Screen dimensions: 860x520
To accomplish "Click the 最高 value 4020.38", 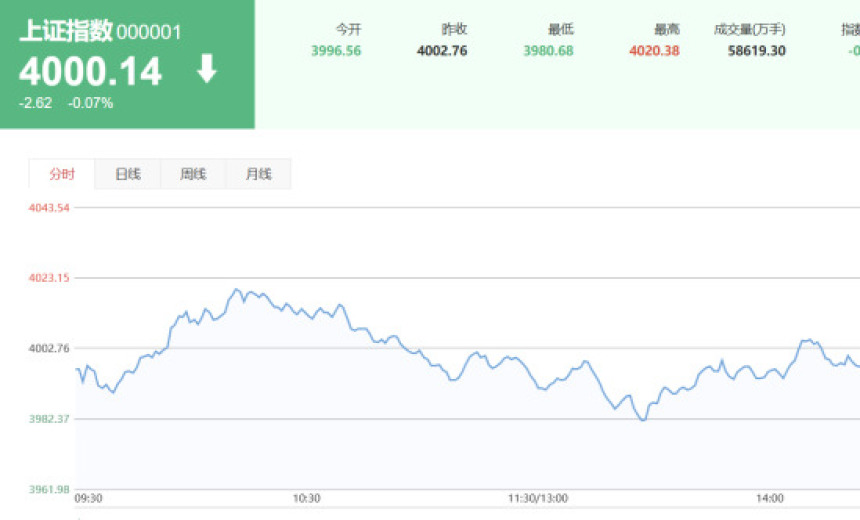I will 654,50.
